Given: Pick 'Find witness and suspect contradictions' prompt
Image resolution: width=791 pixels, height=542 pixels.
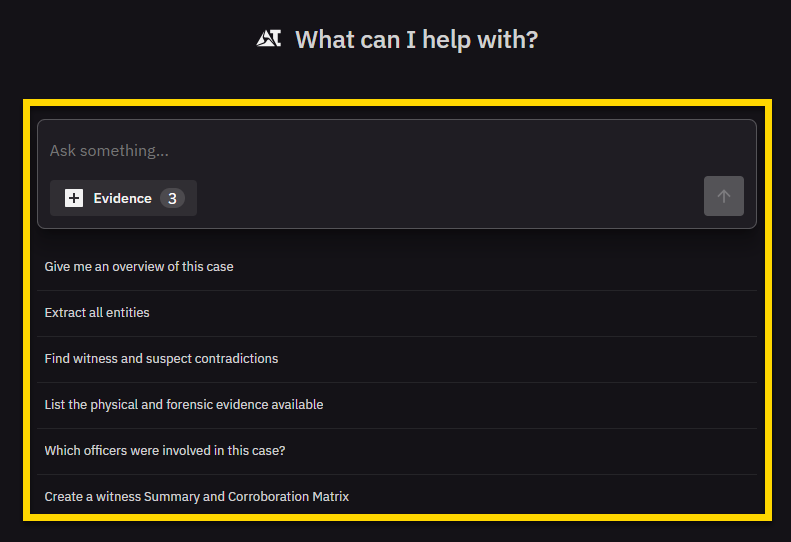Looking at the screenshot, I should (x=161, y=359).
